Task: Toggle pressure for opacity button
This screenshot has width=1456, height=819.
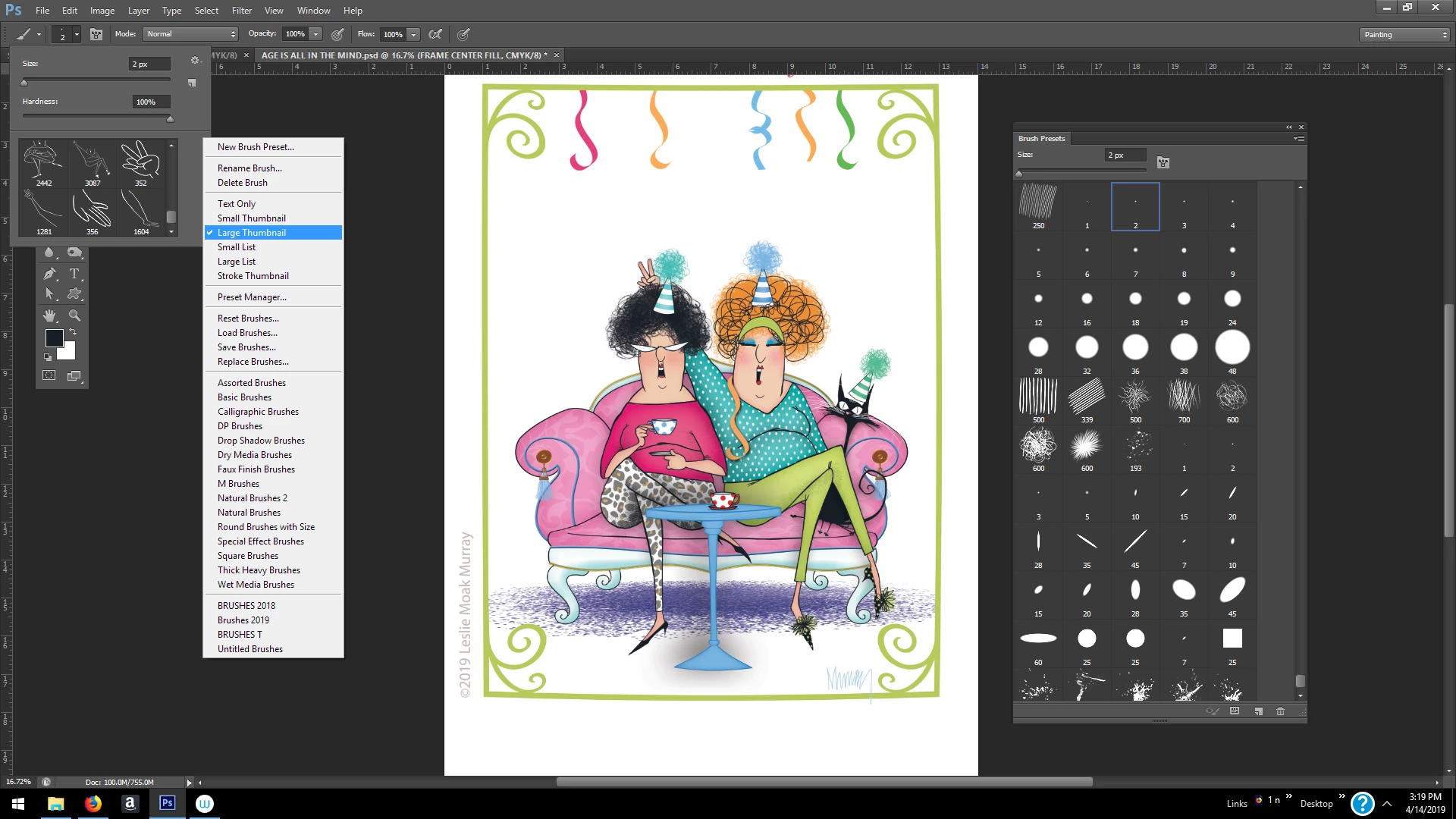Action: click(x=337, y=34)
